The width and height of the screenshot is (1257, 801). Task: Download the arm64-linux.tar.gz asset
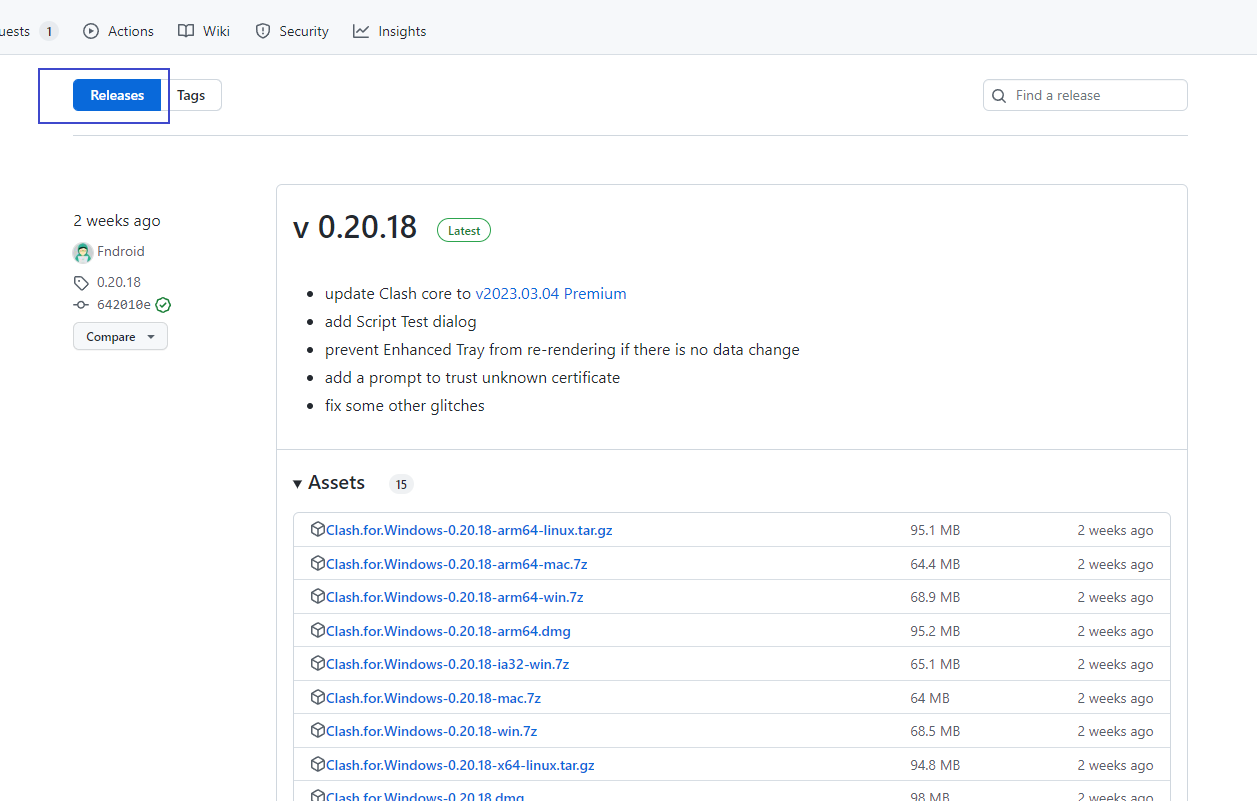click(x=469, y=530)
